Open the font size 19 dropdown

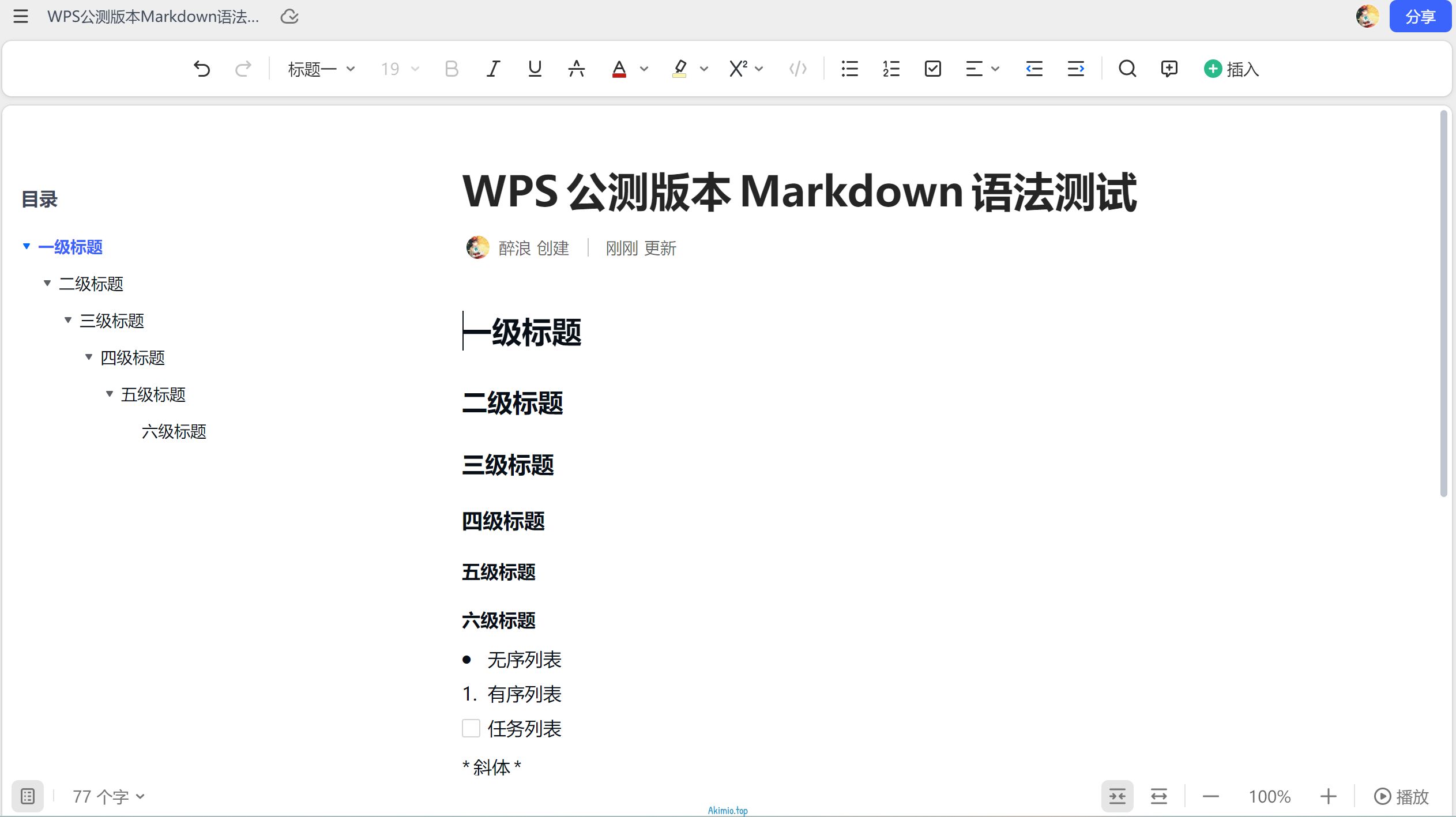pyautogui.click(x=400, y=69)
